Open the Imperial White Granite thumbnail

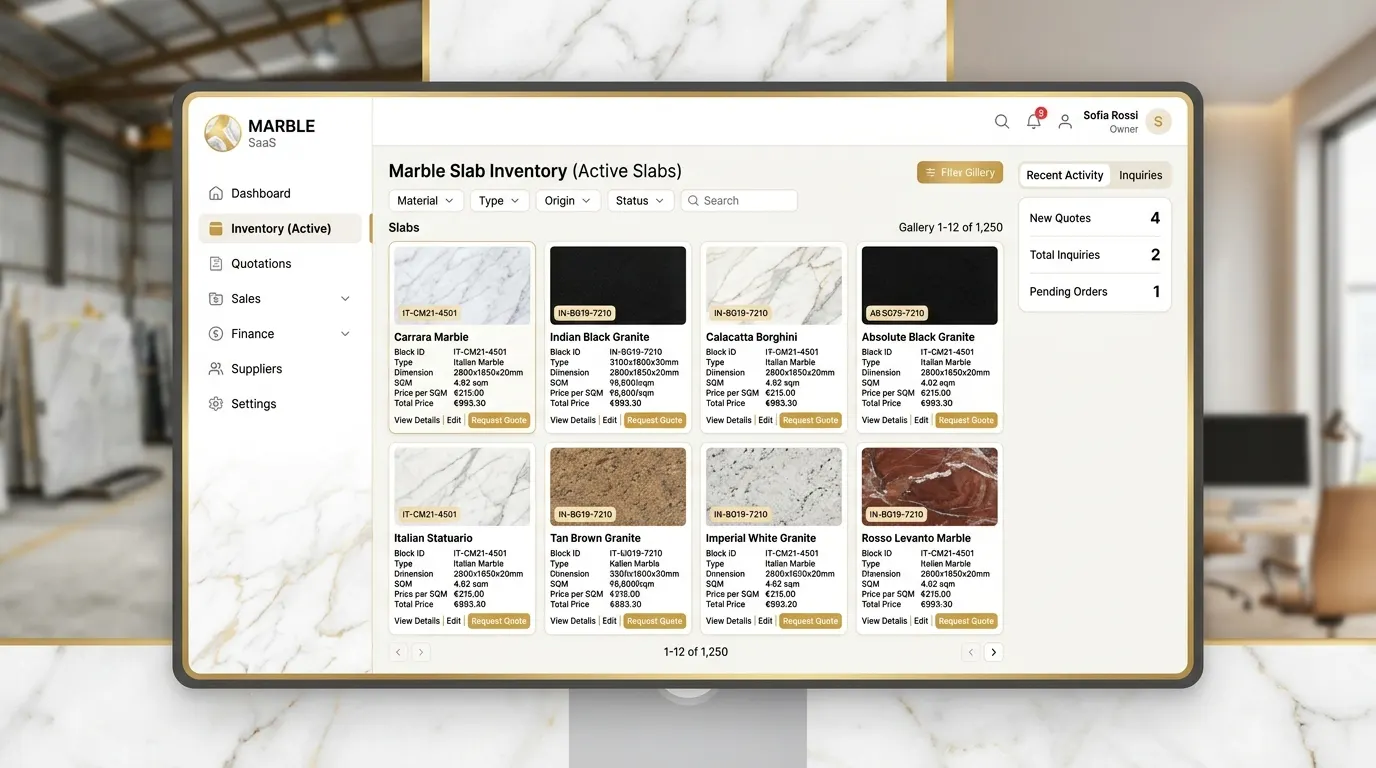point(774,486)
